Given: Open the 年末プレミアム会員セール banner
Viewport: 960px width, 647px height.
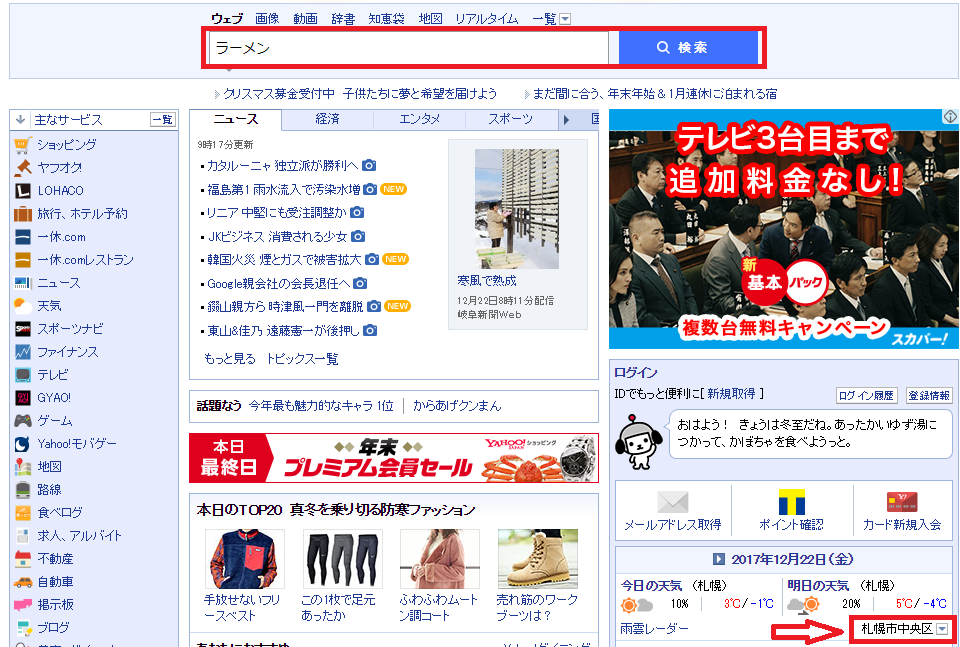Looking at the screenshot, I should point(394,458).
